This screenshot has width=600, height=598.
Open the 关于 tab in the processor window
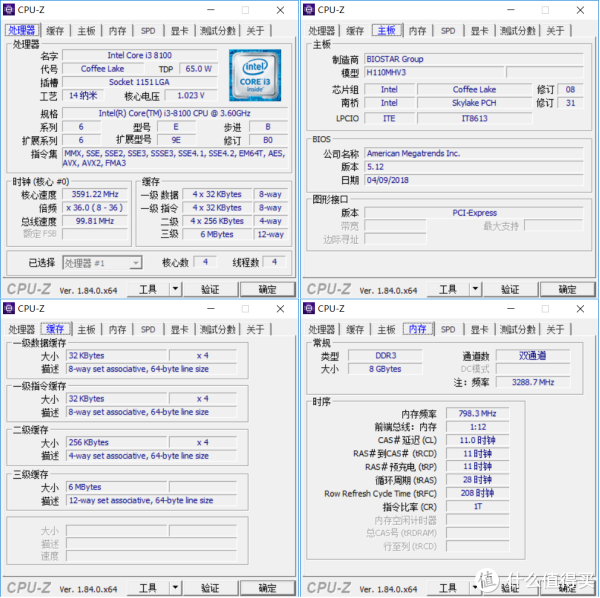click(x=255, y=31)
